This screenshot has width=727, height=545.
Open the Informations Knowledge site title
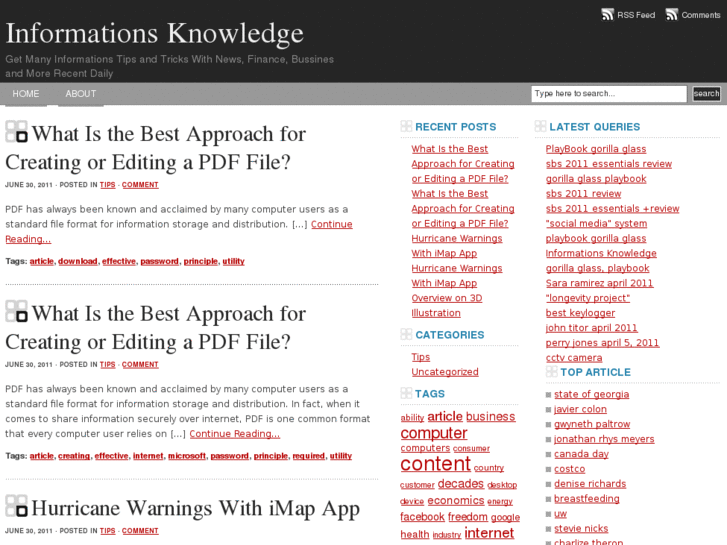point(154,33)
